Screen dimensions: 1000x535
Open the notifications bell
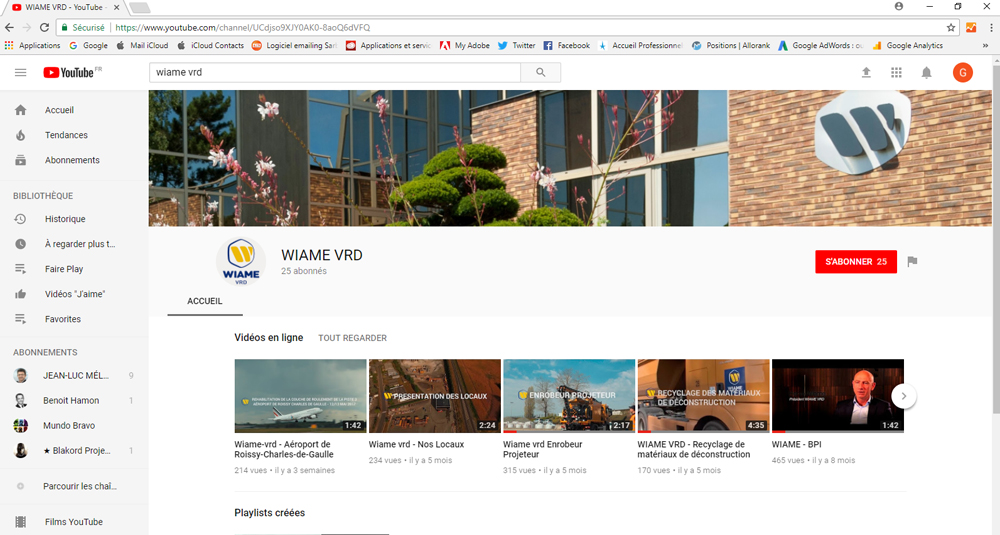coord(927,73)
